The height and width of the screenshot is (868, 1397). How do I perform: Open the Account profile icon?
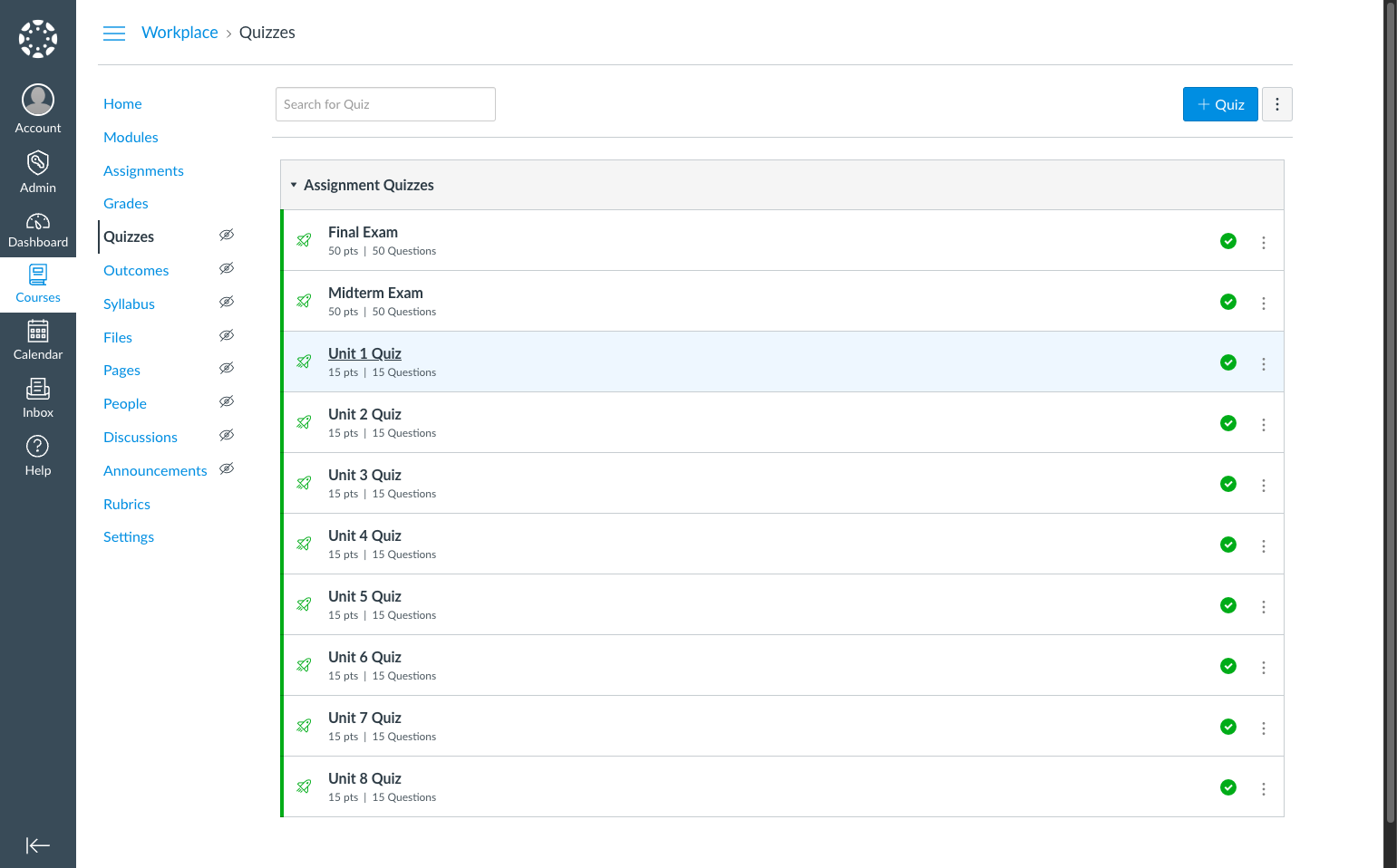coord(38,100)
